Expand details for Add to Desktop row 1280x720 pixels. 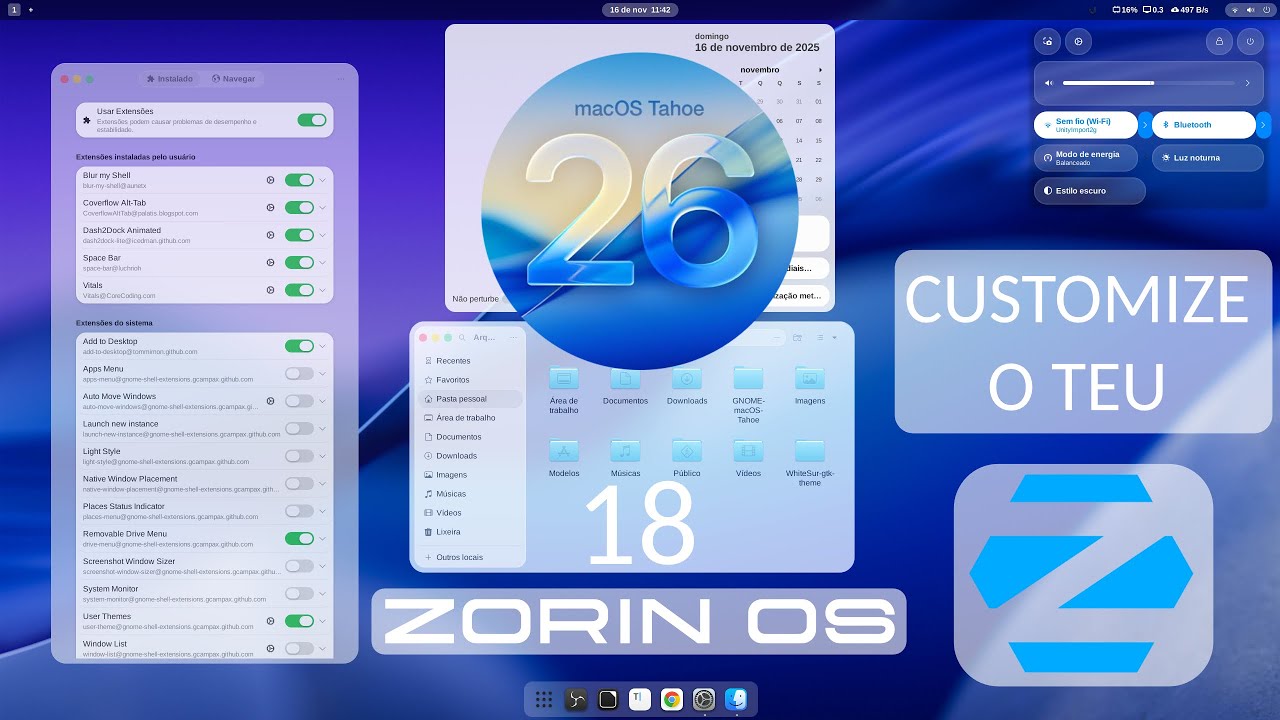[x=323, y=346]
